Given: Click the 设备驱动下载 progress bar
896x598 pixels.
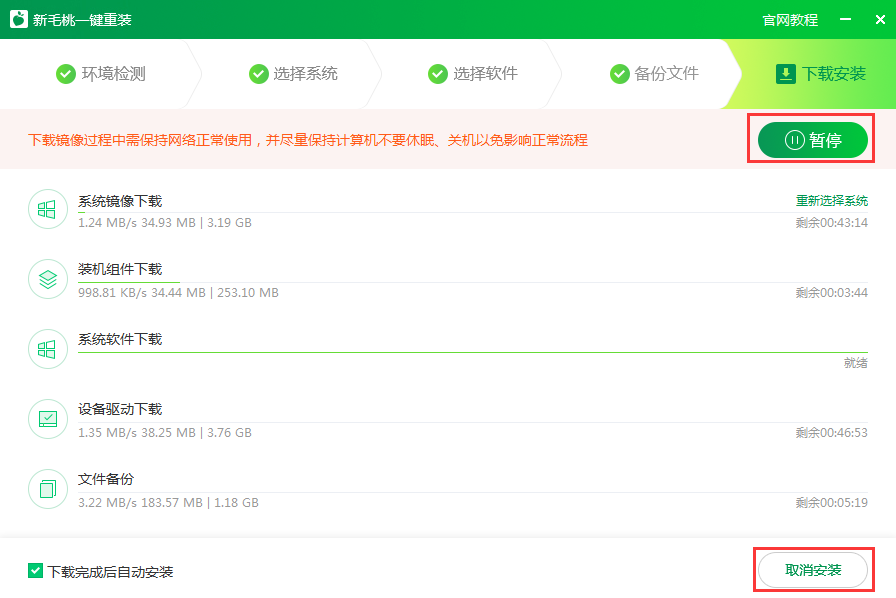Looking at the screenshot, I should tap(473, 422).
